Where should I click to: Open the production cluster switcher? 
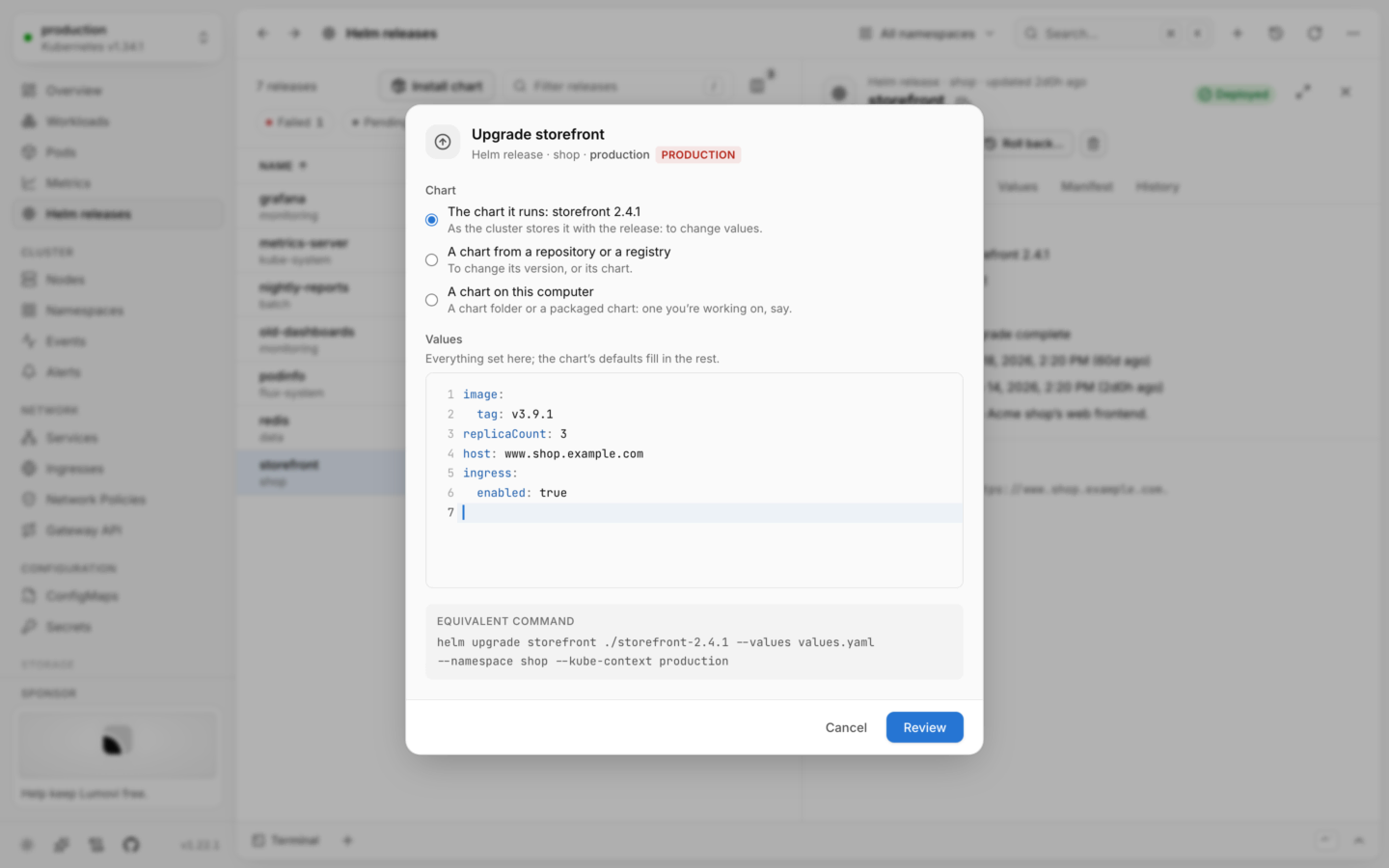point(117,38)
